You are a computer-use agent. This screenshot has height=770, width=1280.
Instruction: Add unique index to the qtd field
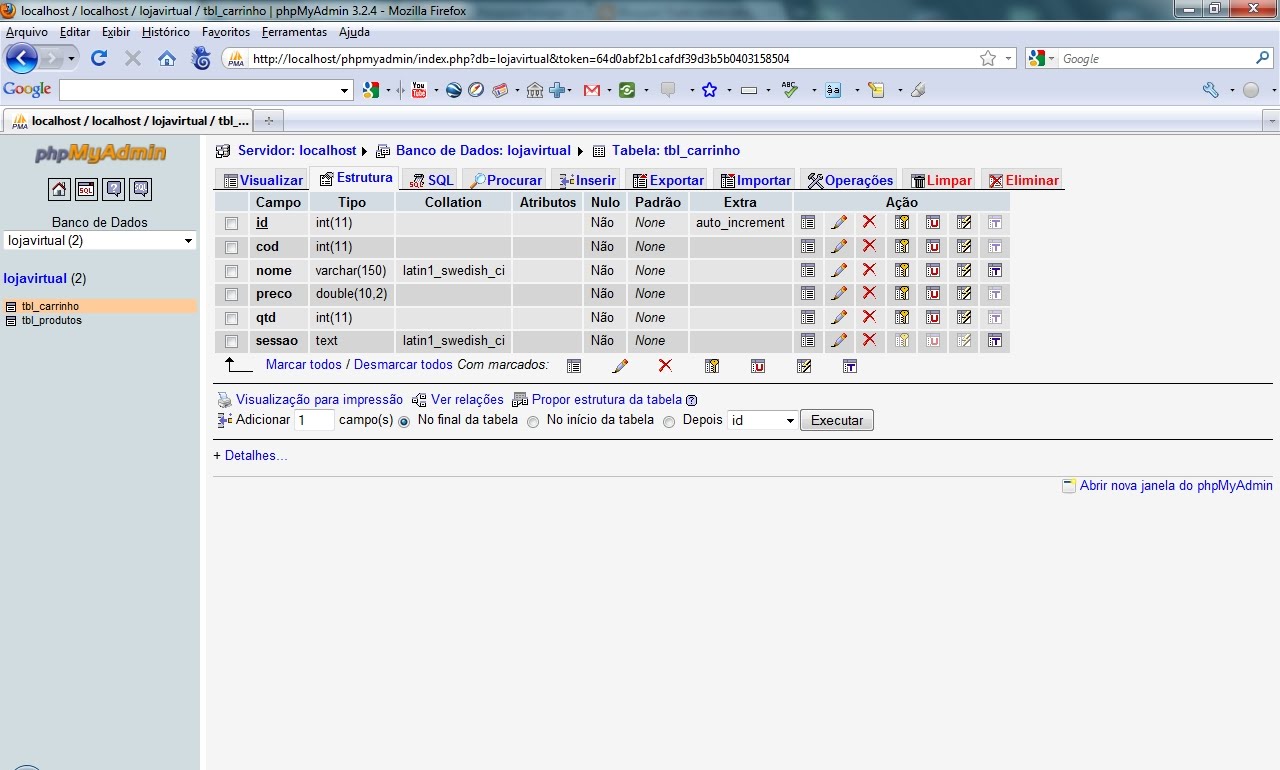932,317
